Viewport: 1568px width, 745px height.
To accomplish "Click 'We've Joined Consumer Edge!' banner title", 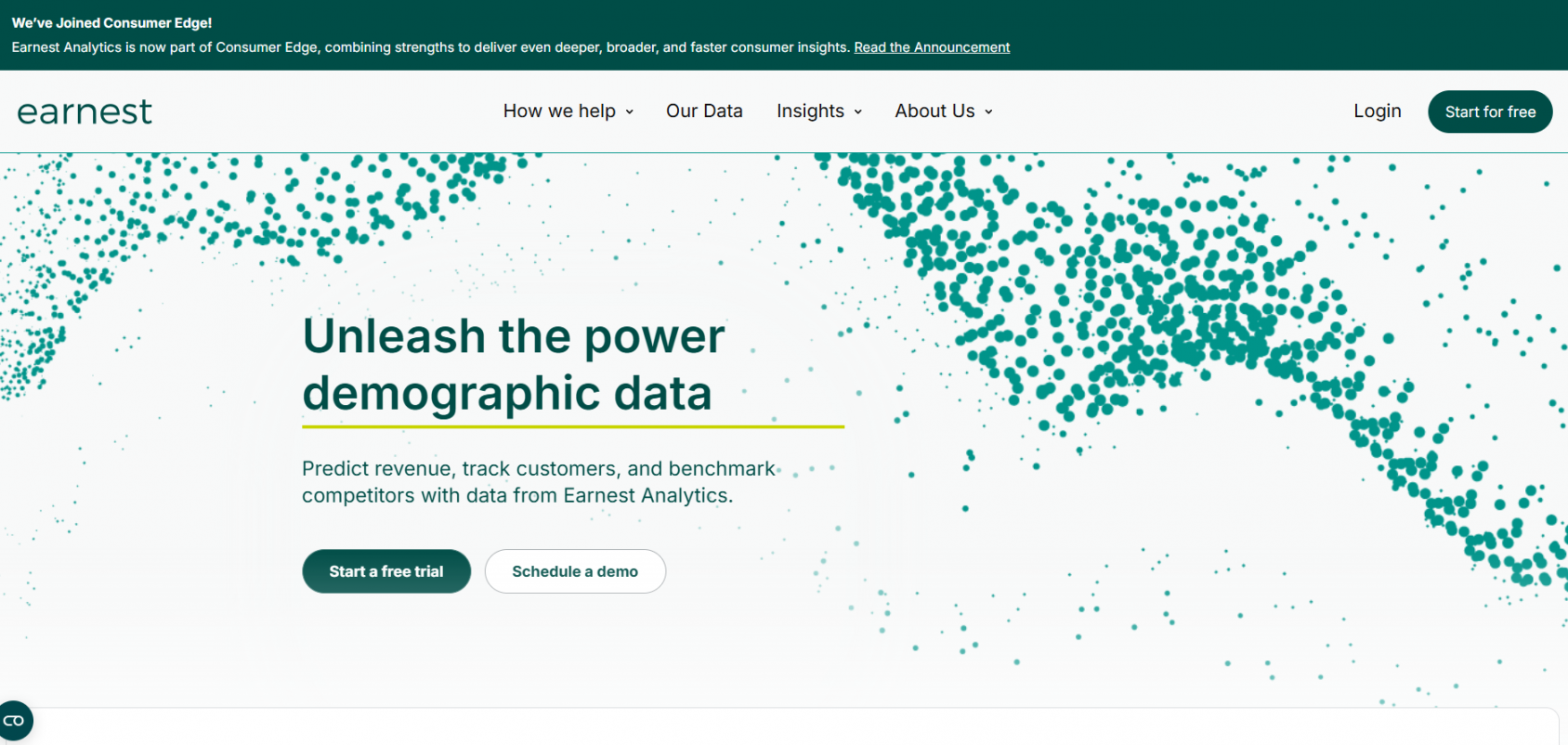I will click(x=111, y=23).
